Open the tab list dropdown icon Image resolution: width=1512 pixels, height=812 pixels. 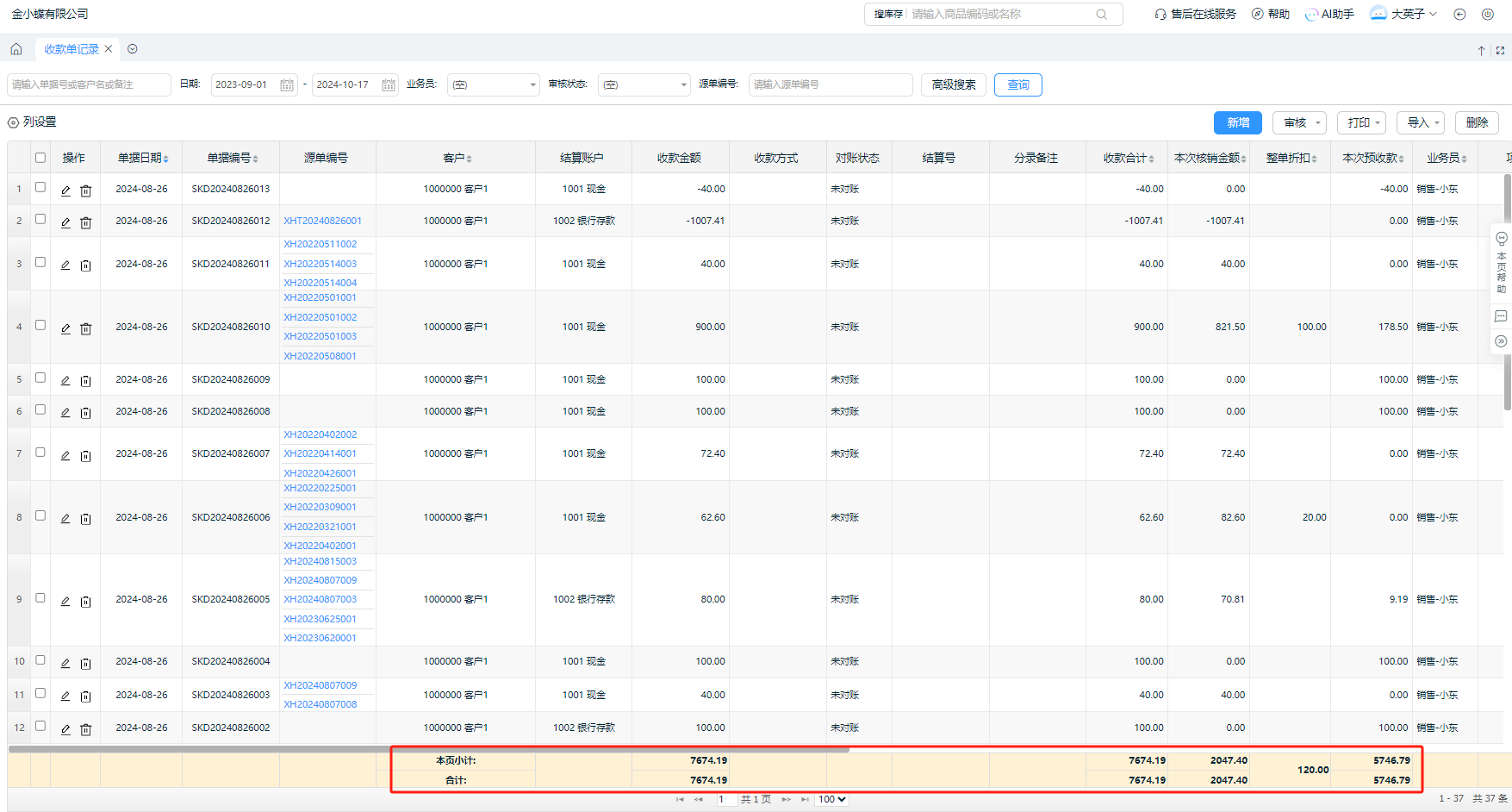point(133,49)
